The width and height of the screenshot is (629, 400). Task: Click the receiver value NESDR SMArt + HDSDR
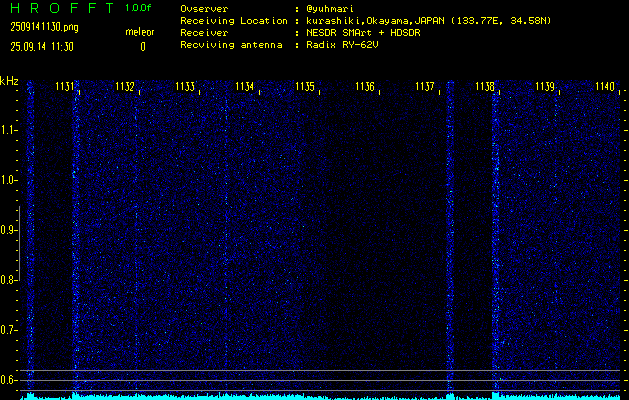pyautogui.click(x=363, y=33)
